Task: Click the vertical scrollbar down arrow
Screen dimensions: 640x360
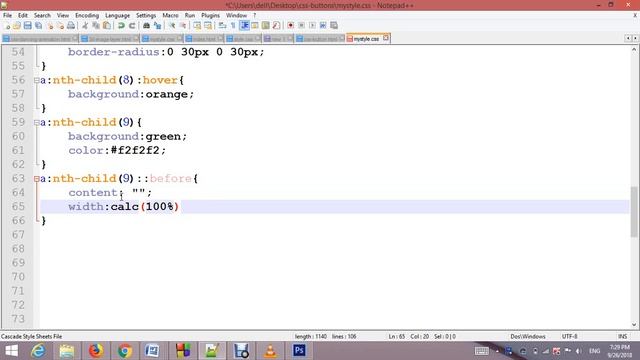Action: (x=634, y=325)
